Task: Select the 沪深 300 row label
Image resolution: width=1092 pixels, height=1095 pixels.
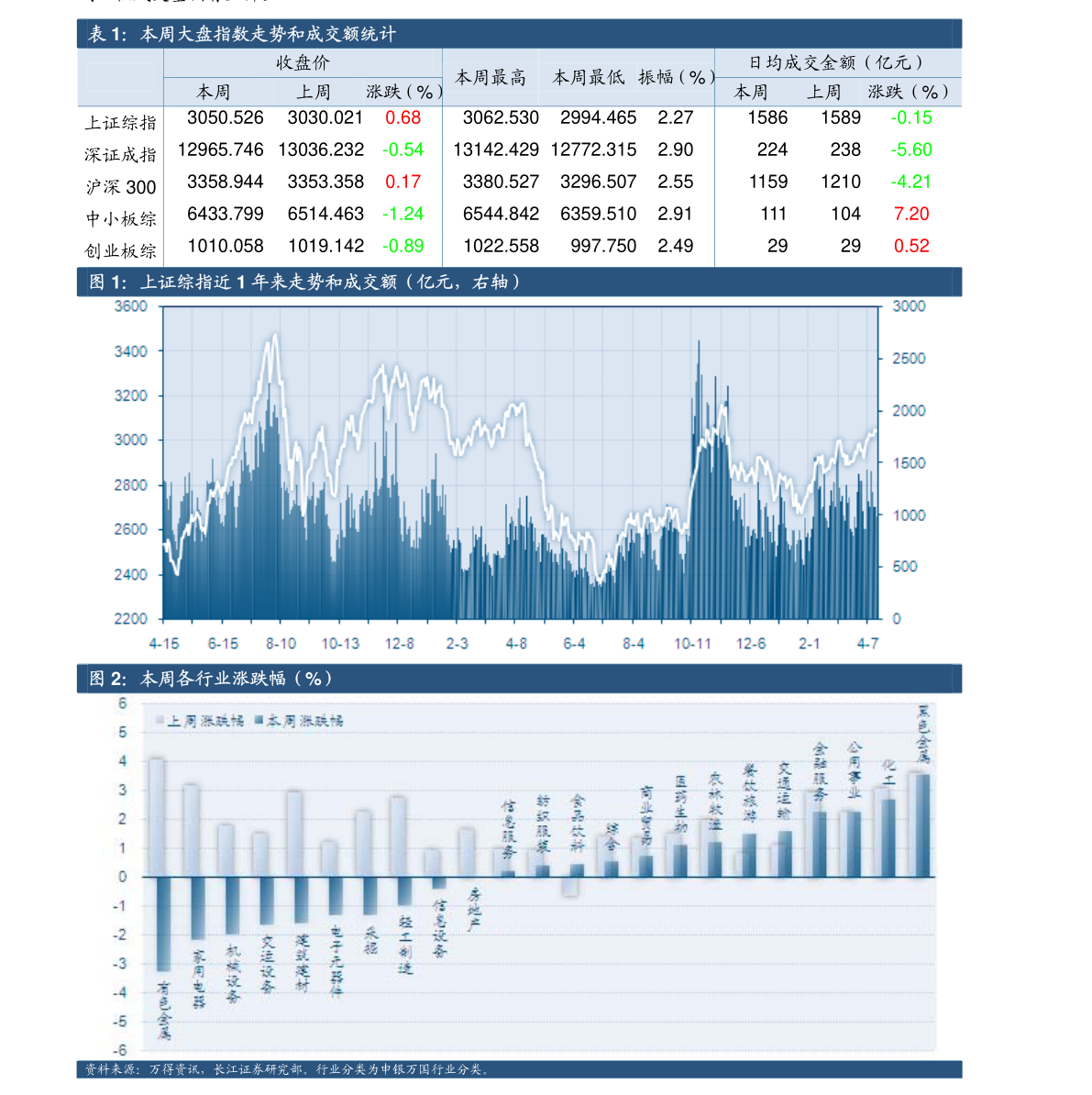Action: 120,187
